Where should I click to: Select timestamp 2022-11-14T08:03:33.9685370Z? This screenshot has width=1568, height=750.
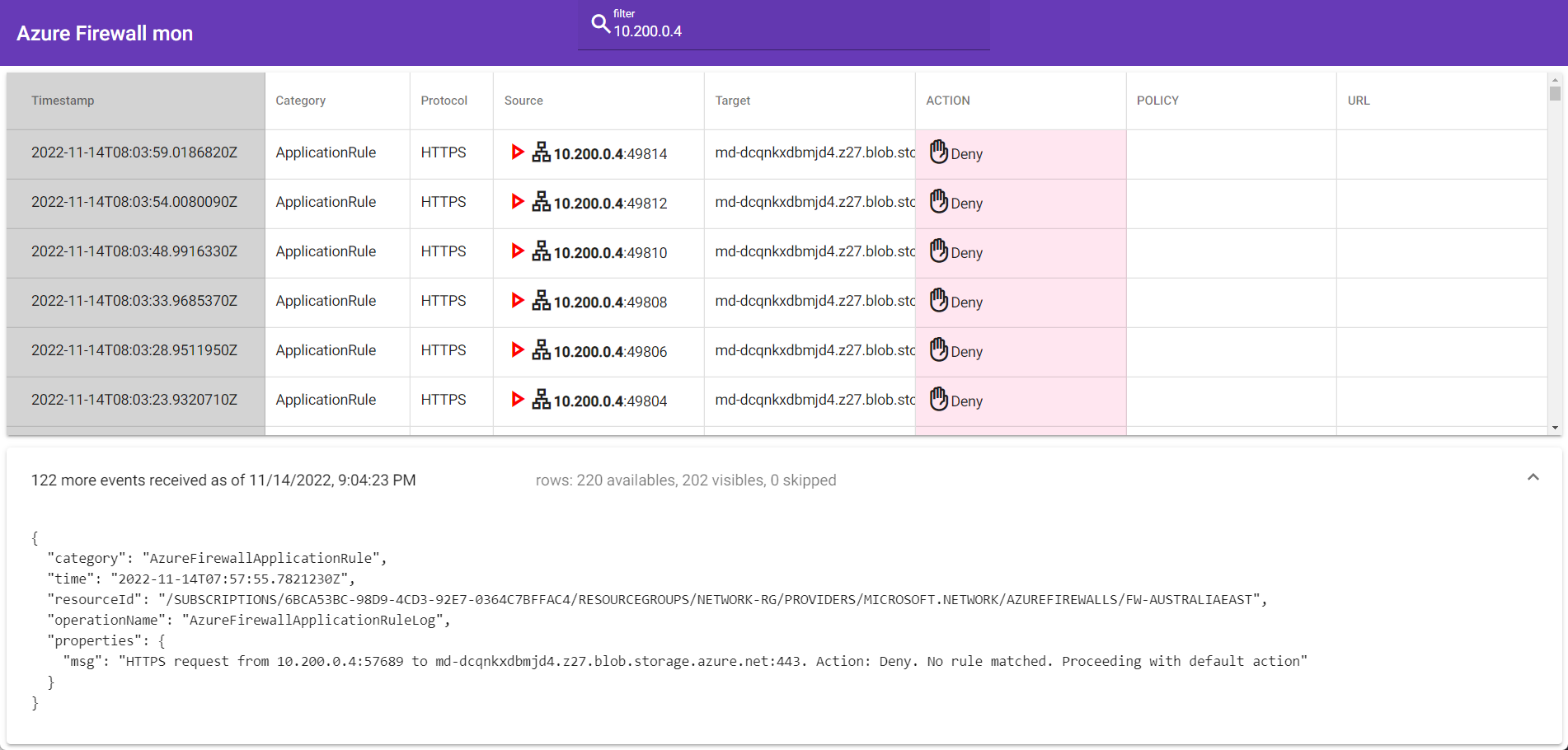134,301
